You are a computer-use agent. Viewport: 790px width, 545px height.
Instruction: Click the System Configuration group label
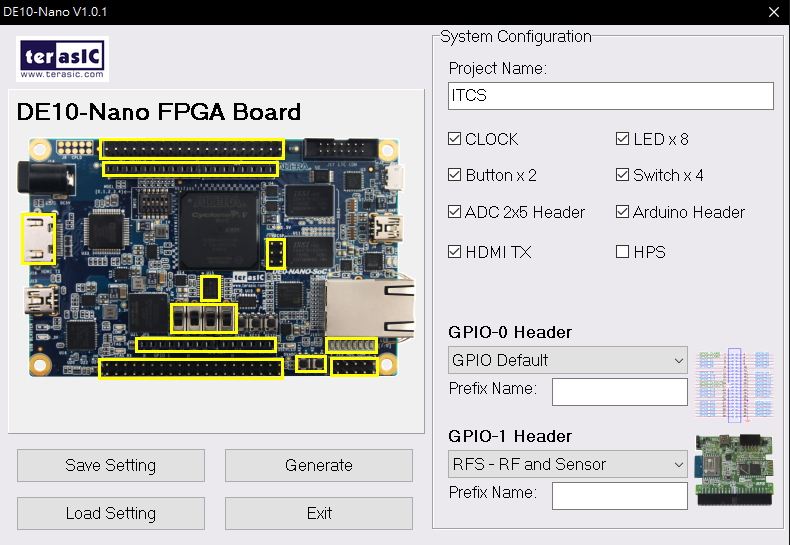point(516,36)
